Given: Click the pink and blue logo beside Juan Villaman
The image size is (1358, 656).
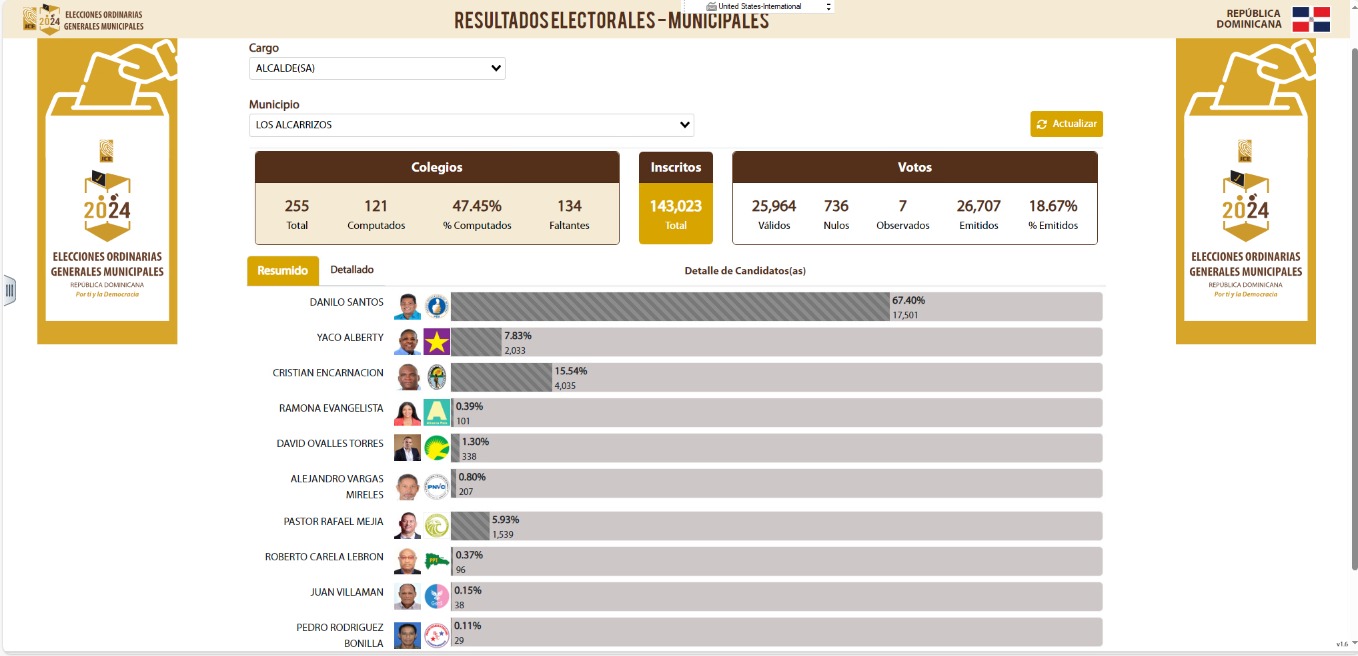Looking at the screenshot, I should [x=437, y=596].
